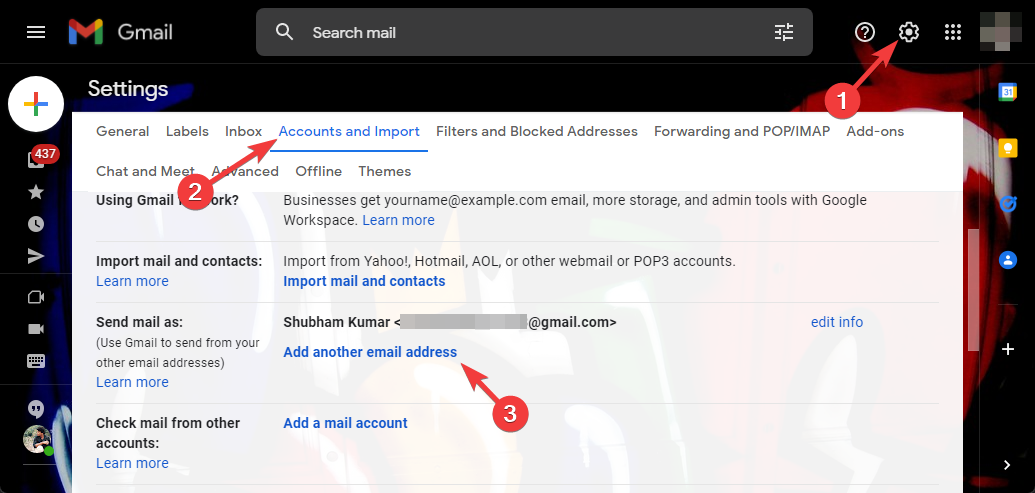Click the Settings heading text
The image size is (1035, 493).
point(128,88)
